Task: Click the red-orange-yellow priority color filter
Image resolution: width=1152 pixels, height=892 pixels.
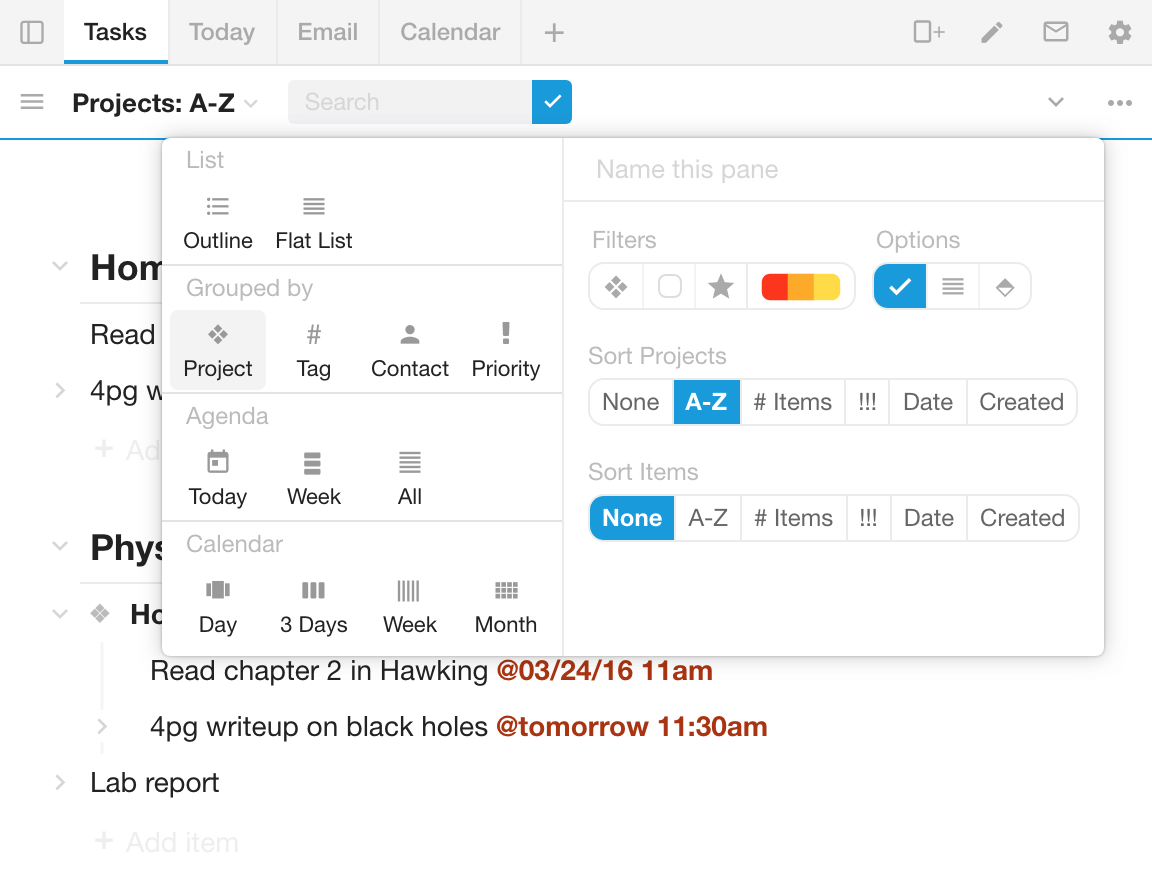Action: (x=801, y=287)
